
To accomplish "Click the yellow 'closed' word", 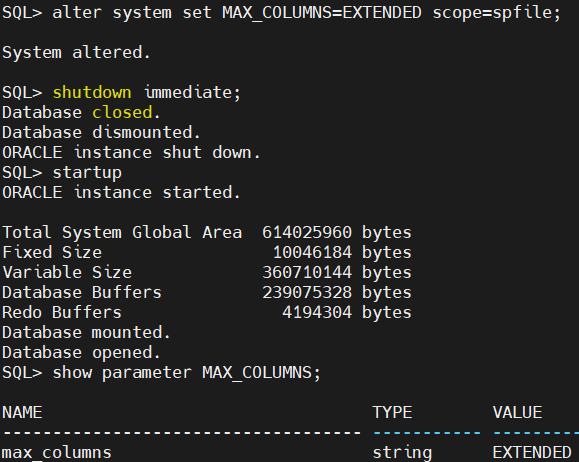I will (122, 112).
